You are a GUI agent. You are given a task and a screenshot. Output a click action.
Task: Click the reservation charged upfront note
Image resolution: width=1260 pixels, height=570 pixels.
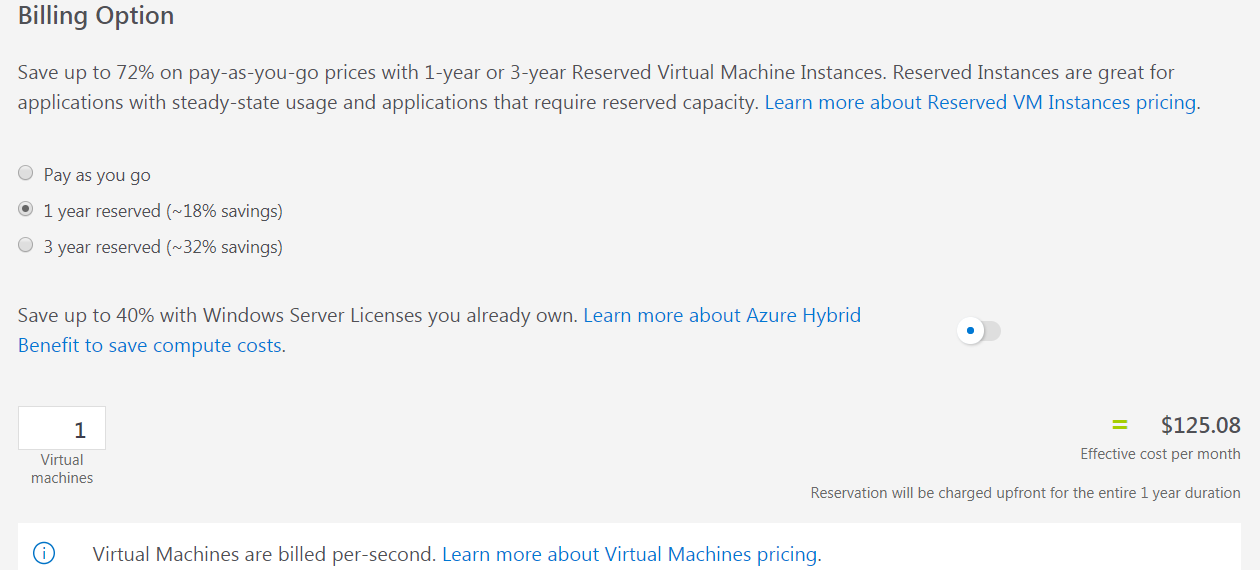(1025, 493)
